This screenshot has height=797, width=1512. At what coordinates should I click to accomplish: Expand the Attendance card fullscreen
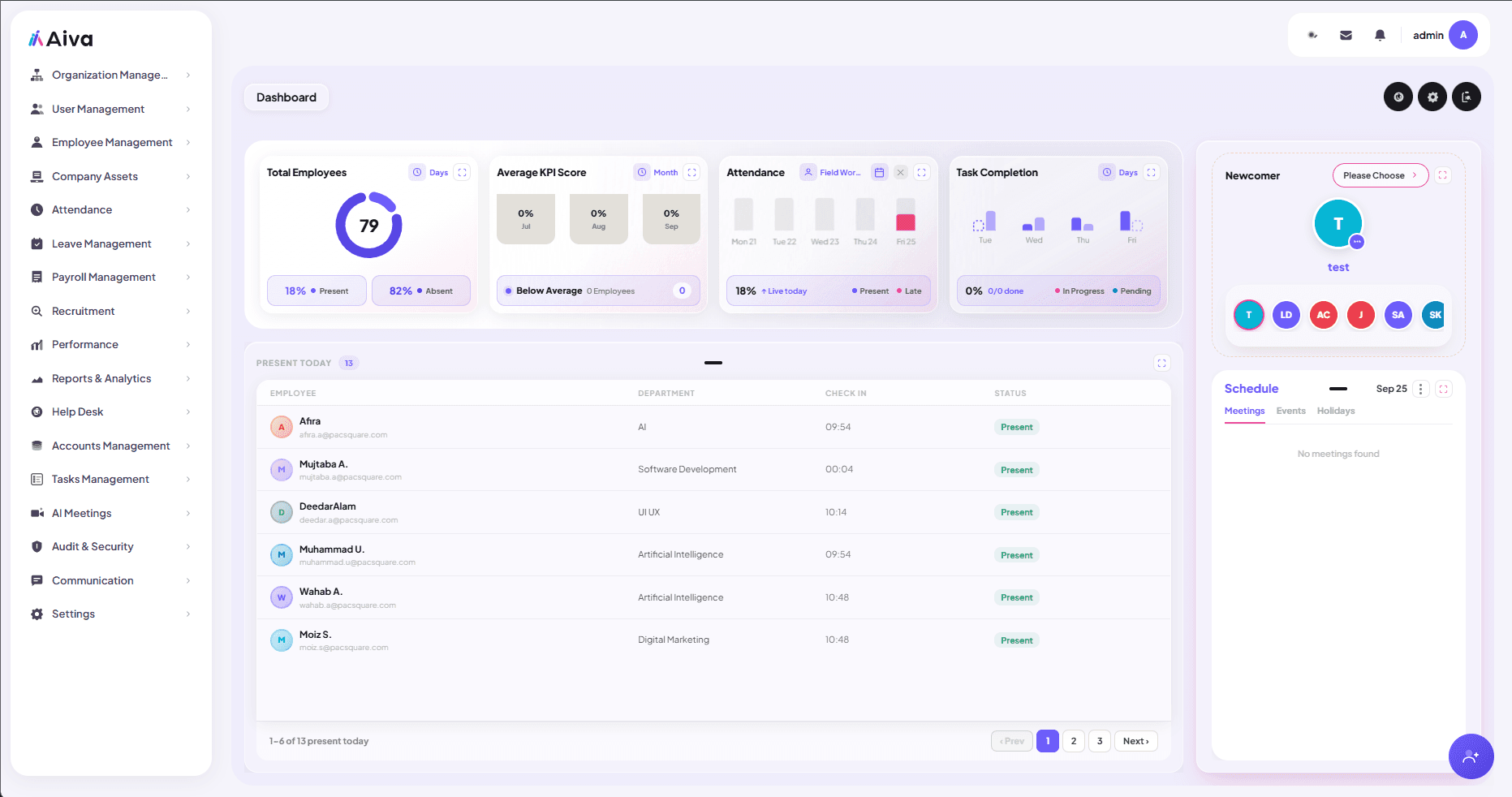922,172
